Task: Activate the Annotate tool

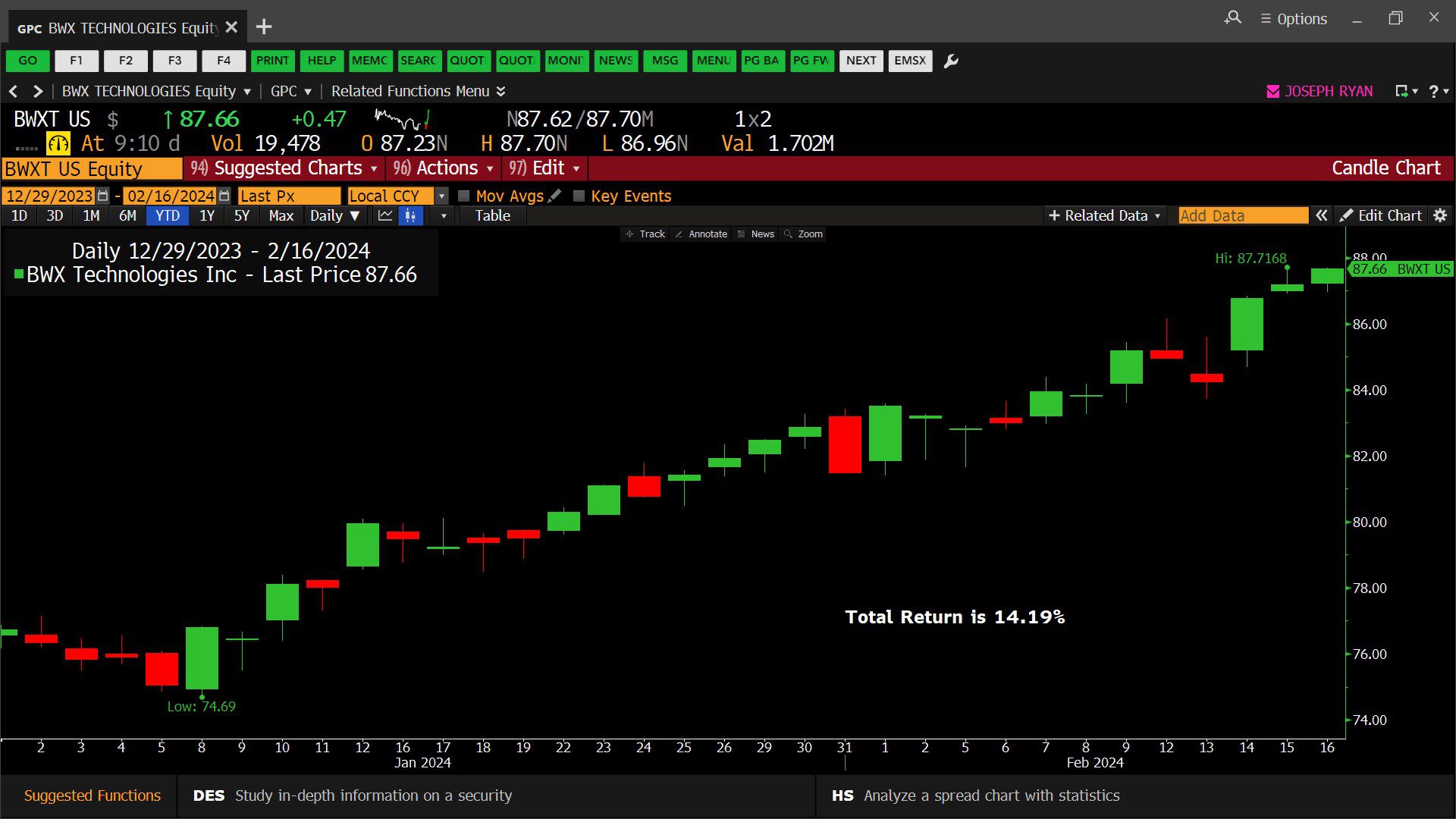Action: [x=701, y=234]
